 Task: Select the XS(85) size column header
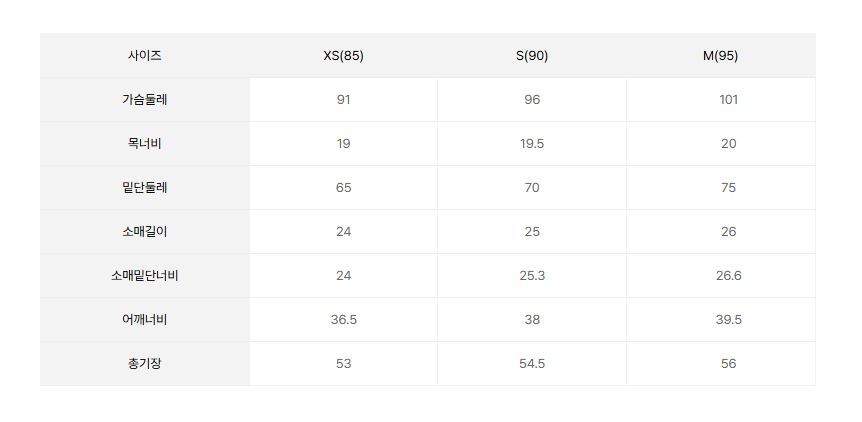(x=343, y=56)
